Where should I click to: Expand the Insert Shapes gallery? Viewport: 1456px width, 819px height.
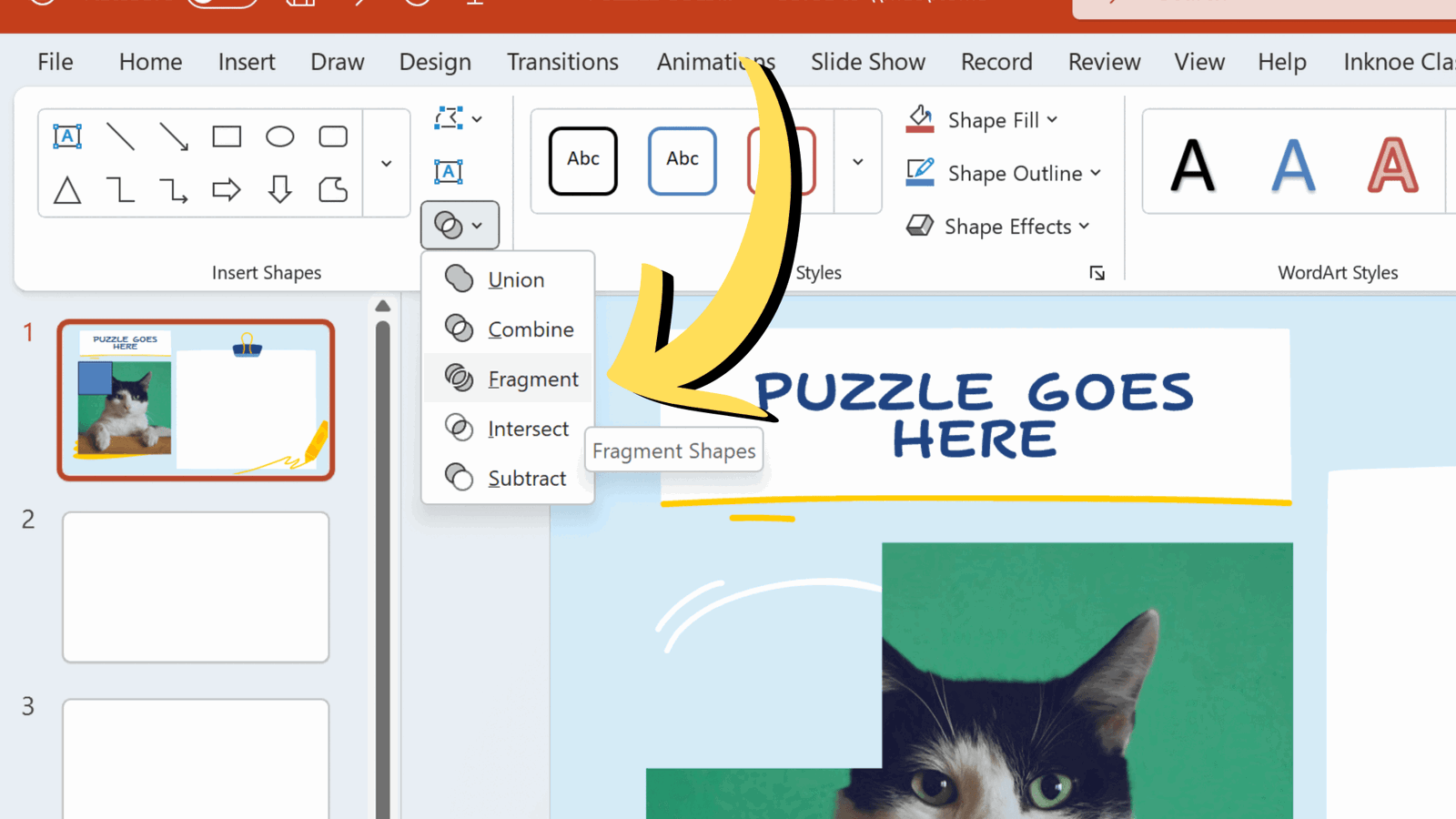click(x=386, y=163)
